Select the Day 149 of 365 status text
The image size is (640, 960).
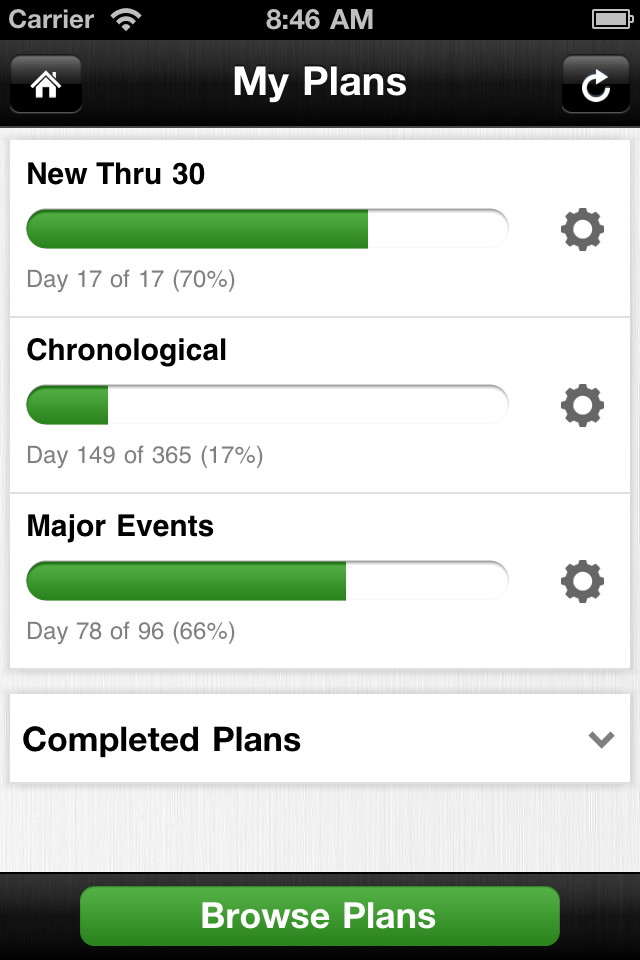pyautogui.click(x=145, y=456)
